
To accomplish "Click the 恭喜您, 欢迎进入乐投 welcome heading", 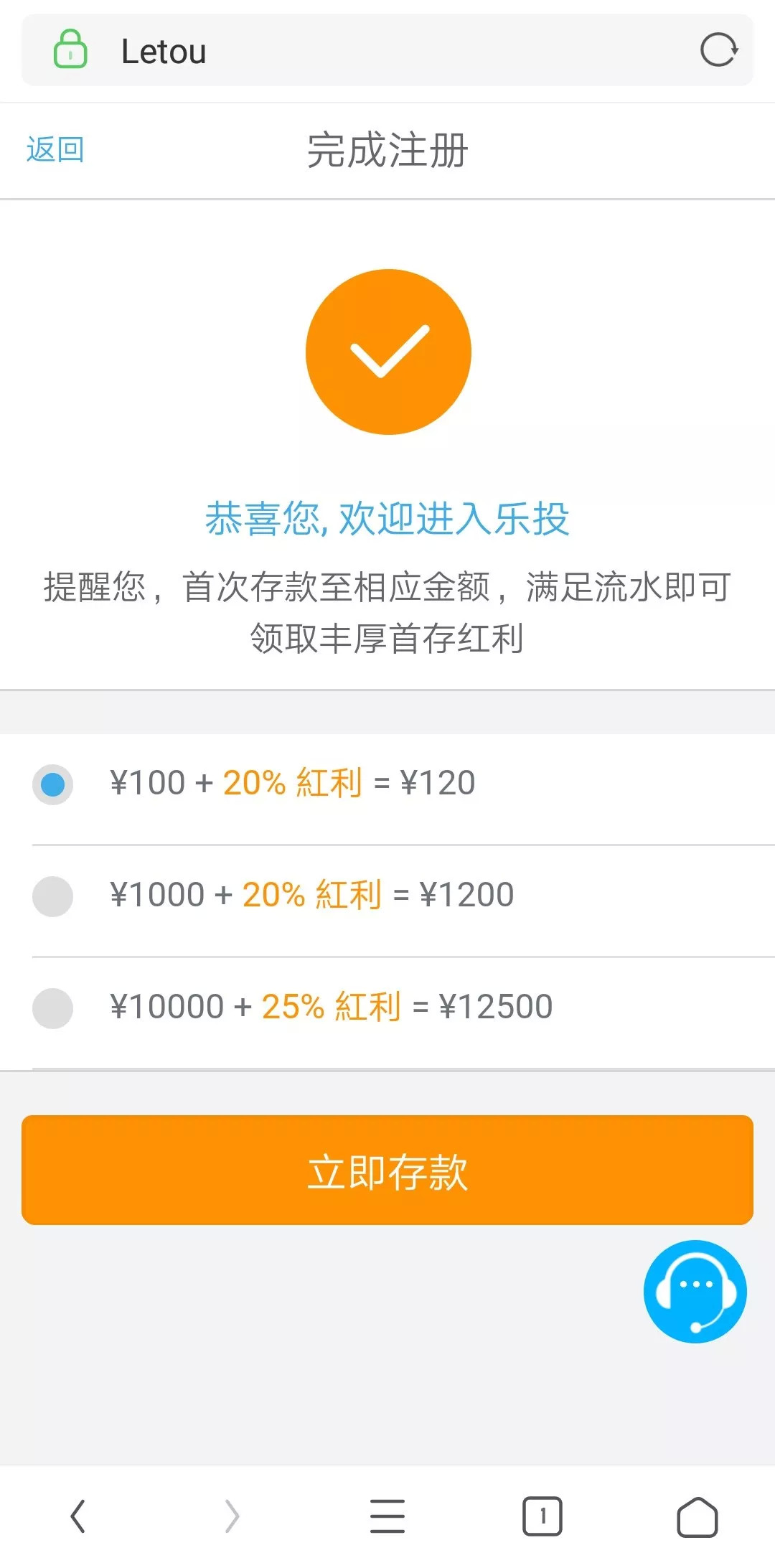I will (387, 519).
